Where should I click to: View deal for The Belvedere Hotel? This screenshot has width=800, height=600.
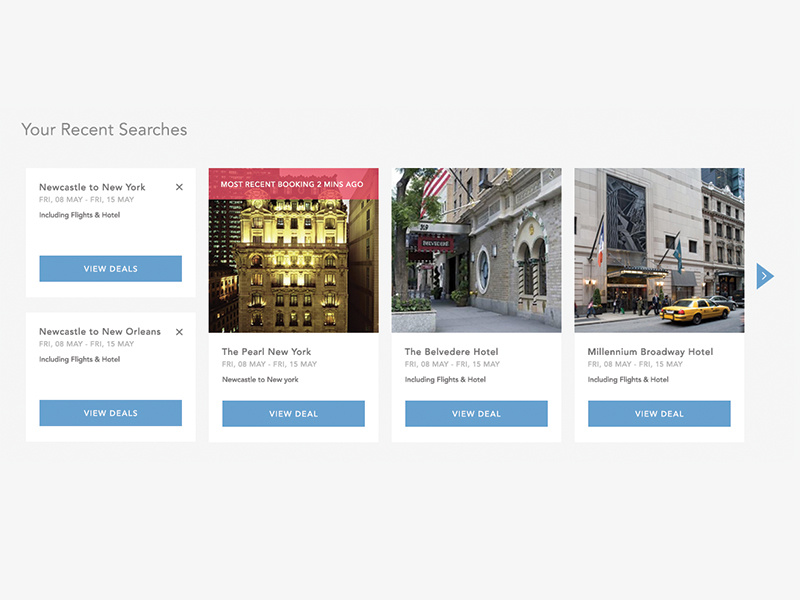(x=476, y=413)
